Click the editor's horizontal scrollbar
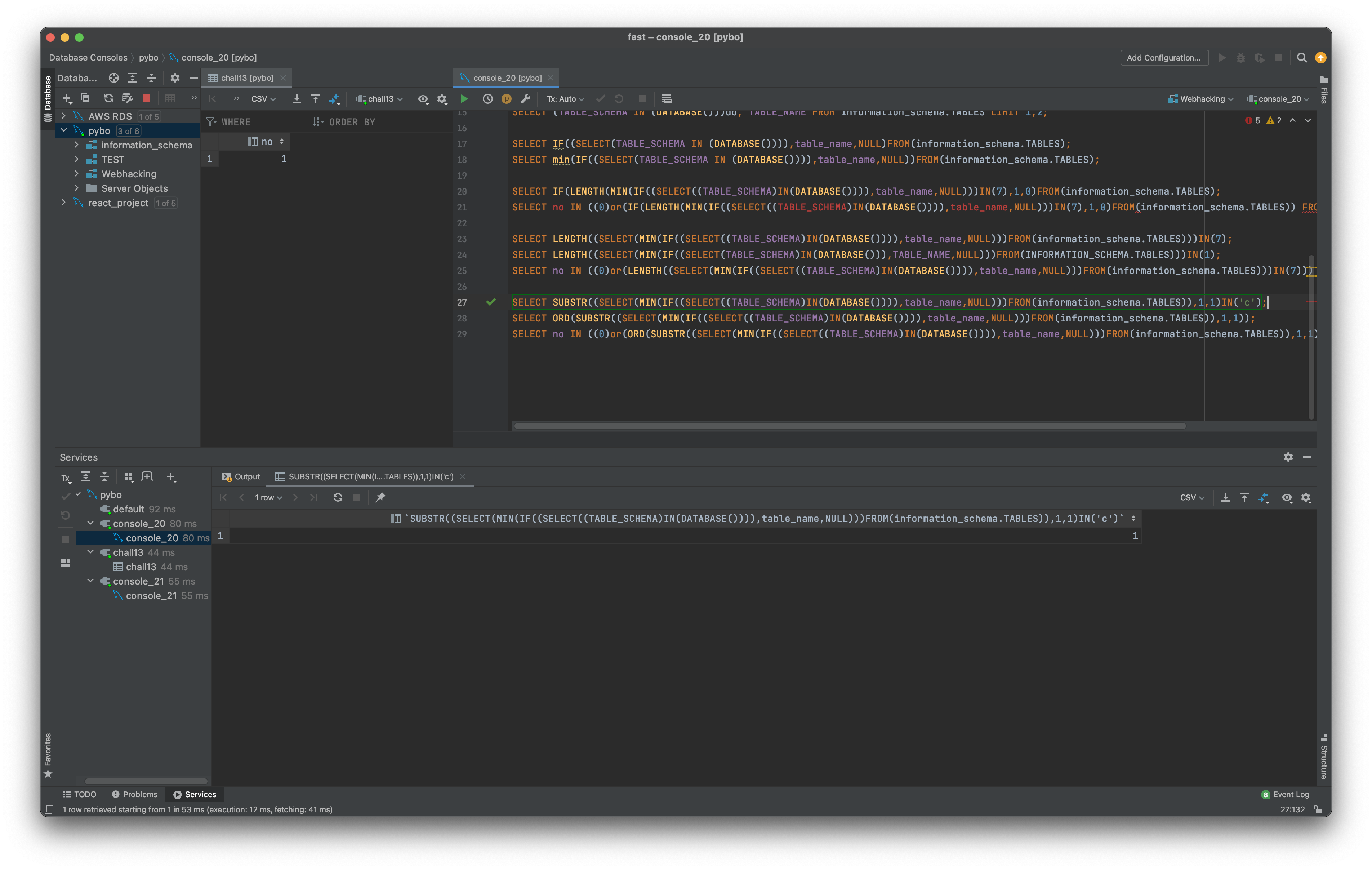This screenshot has height=870, width=1372. pos(849,426)
